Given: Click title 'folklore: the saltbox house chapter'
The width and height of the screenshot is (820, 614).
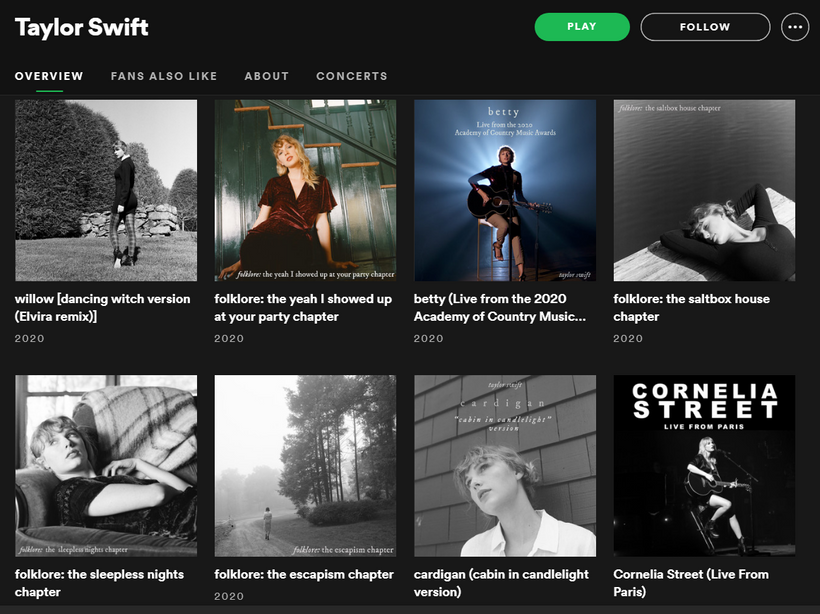Looking at the screenshot, I should 691,308.
